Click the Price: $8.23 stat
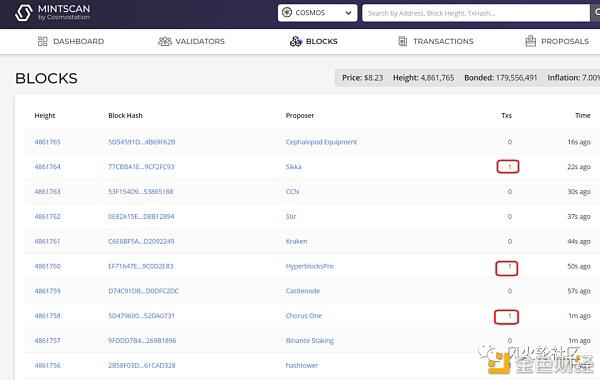 [x=362, y=78]
